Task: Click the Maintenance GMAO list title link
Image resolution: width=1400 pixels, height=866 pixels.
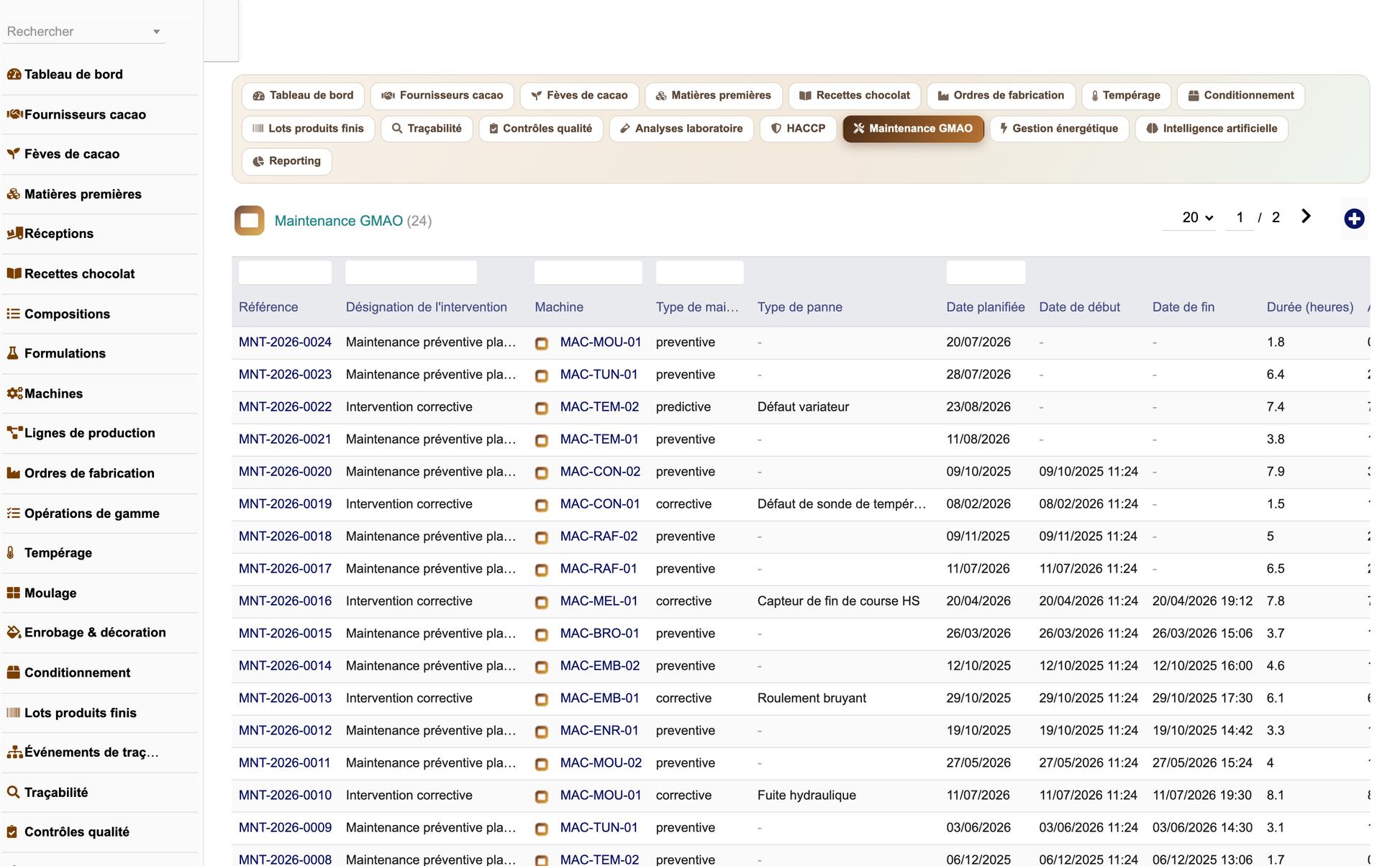Action: [338, 221]
